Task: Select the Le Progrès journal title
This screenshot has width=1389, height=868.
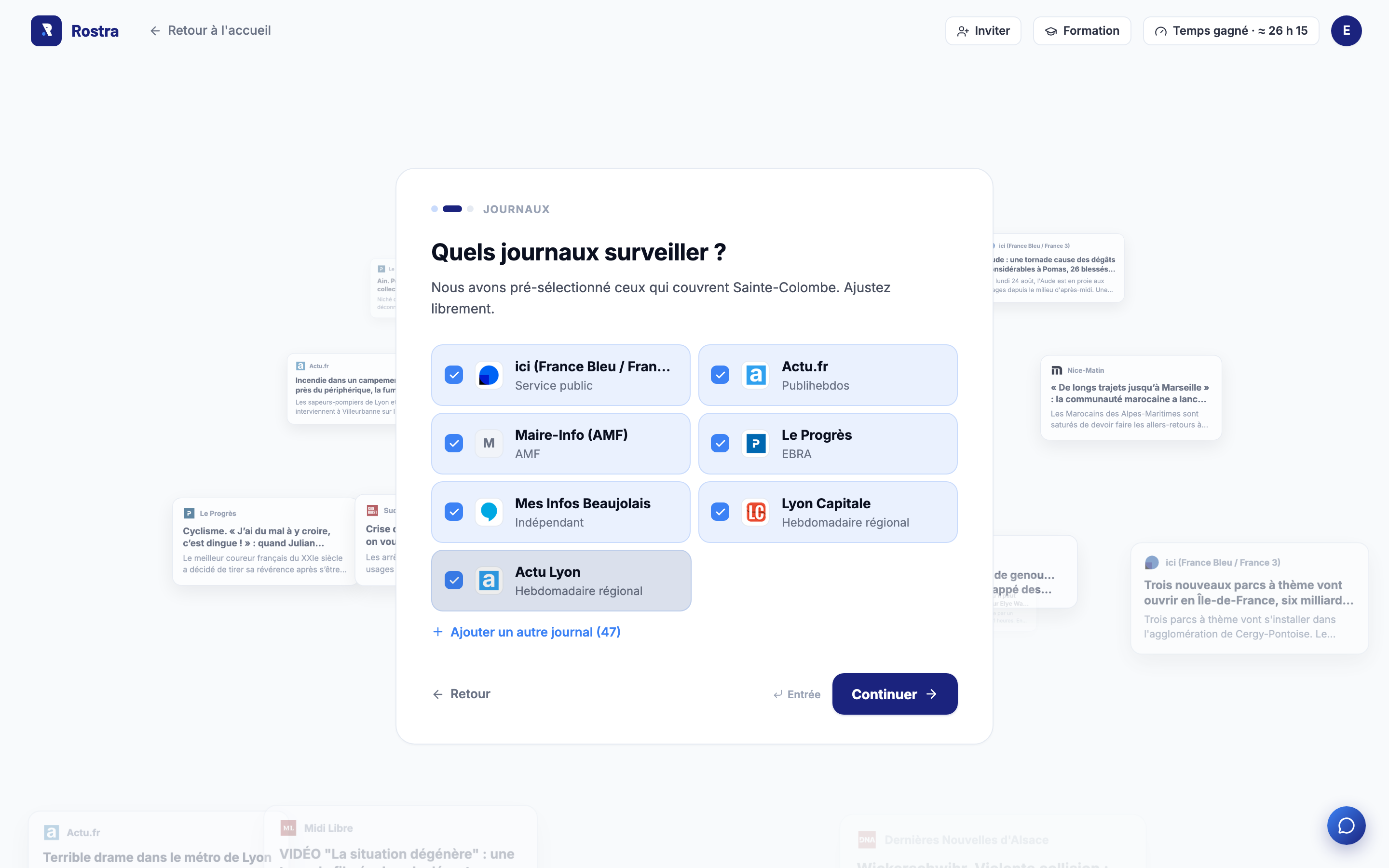Action: [816, 435]
